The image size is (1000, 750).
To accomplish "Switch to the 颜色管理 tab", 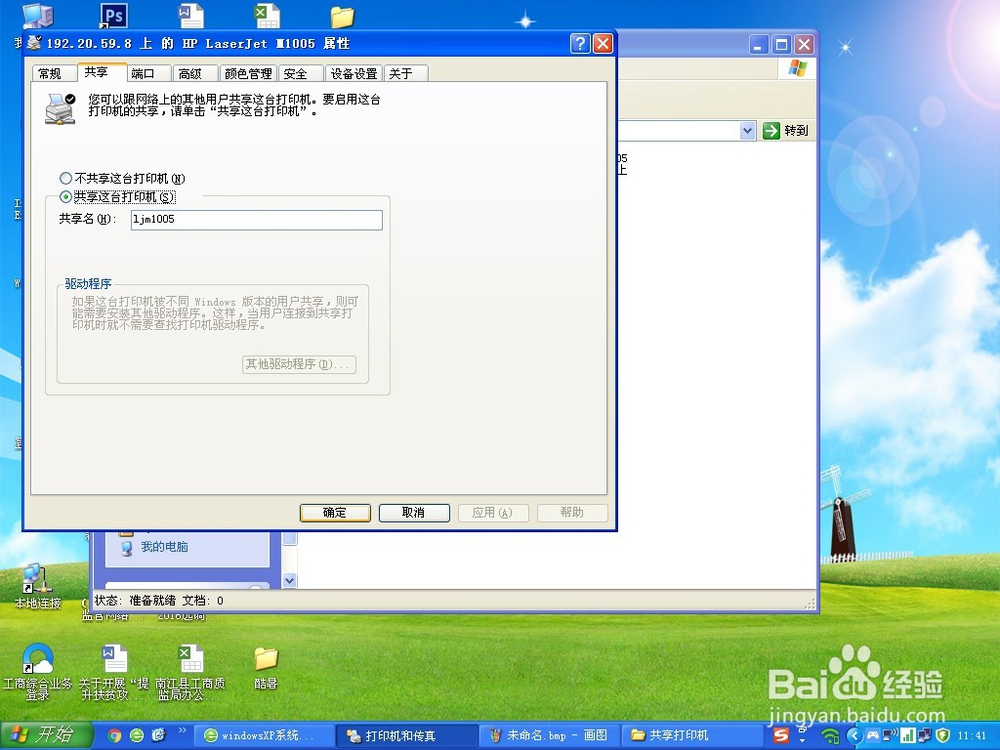I will [x=248, y=74].
